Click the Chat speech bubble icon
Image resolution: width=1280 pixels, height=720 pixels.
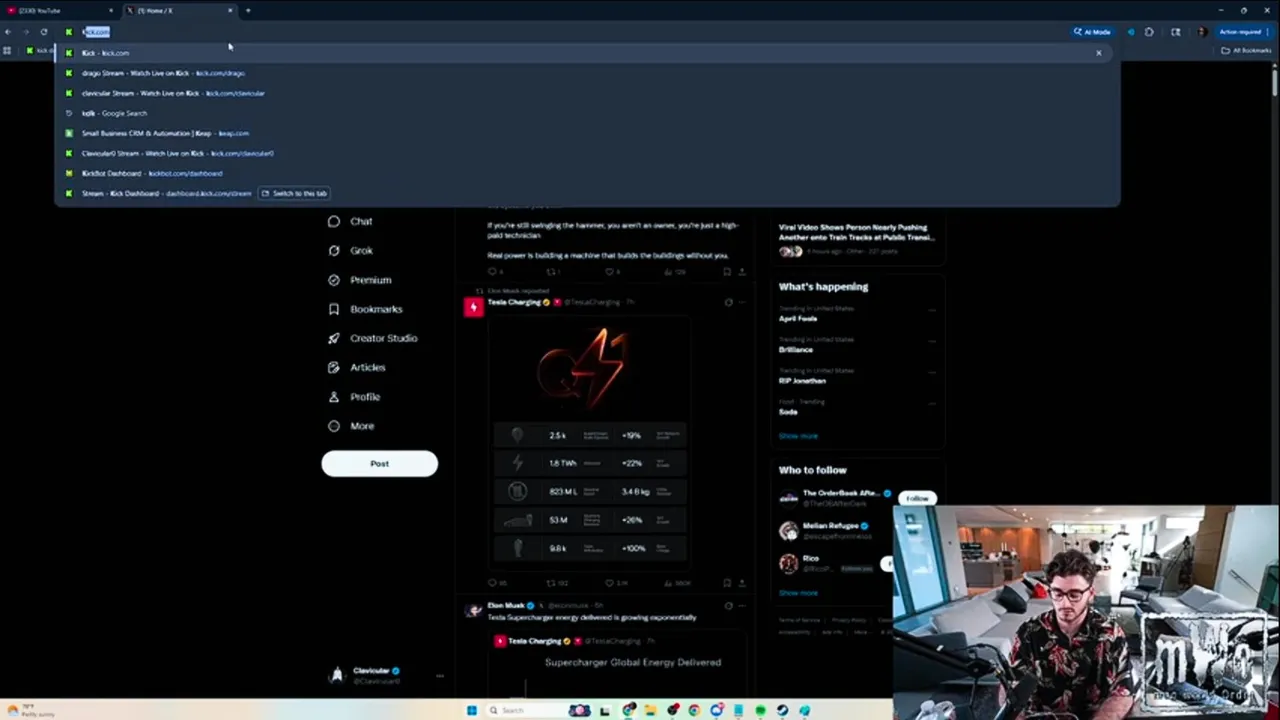pyautogui.click(x=334, y=221)
